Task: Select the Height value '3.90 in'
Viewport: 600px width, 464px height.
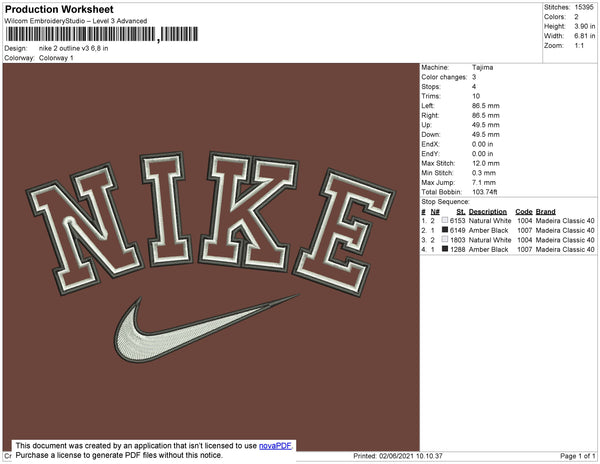Action: (585, 26)
